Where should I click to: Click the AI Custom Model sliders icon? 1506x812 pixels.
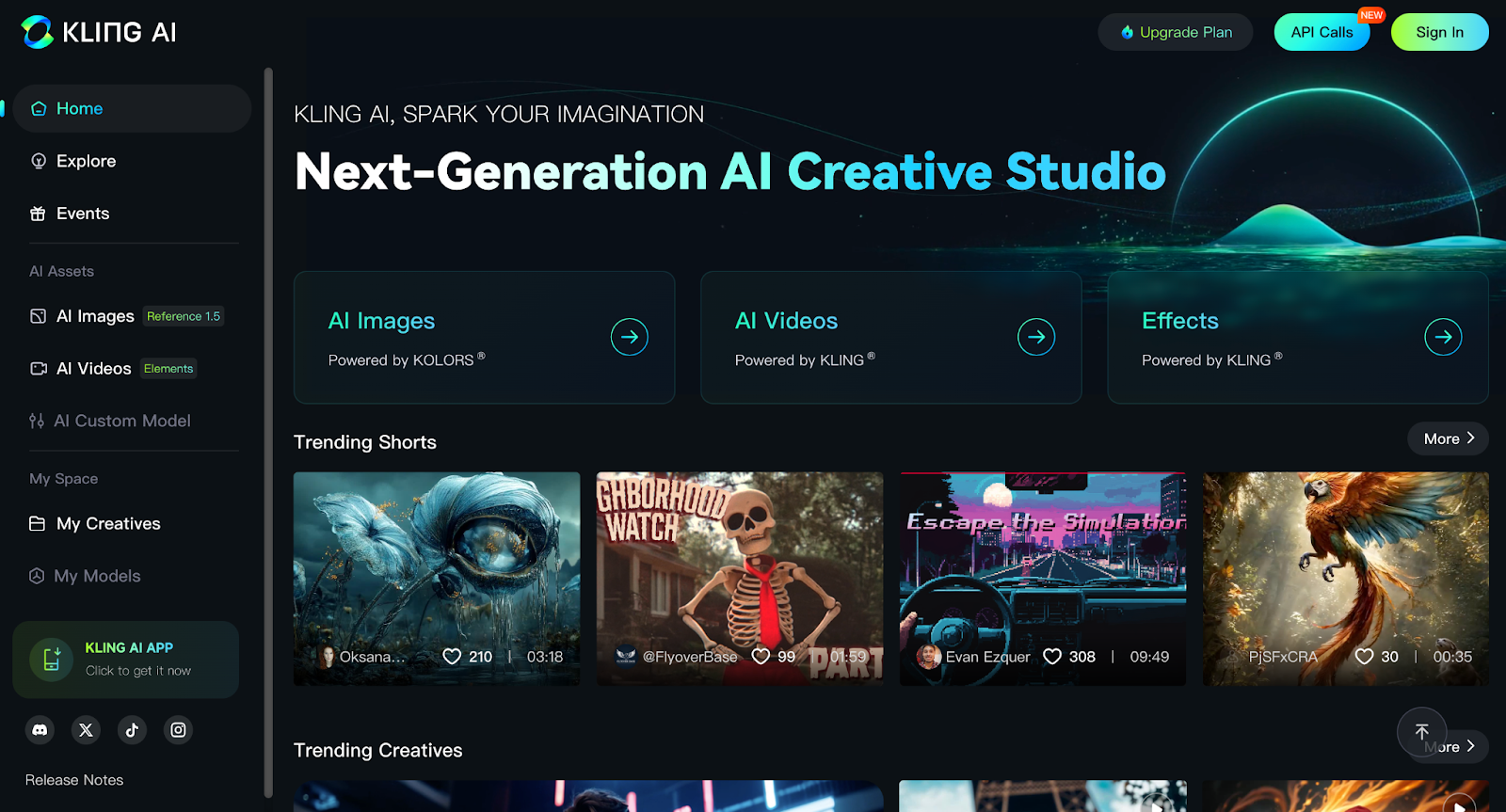point(37,421)
